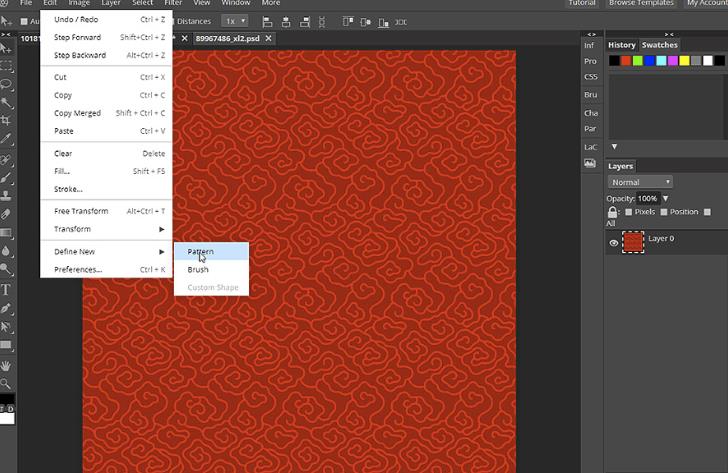Enable the Position lock checkbox

coord(663,212)
